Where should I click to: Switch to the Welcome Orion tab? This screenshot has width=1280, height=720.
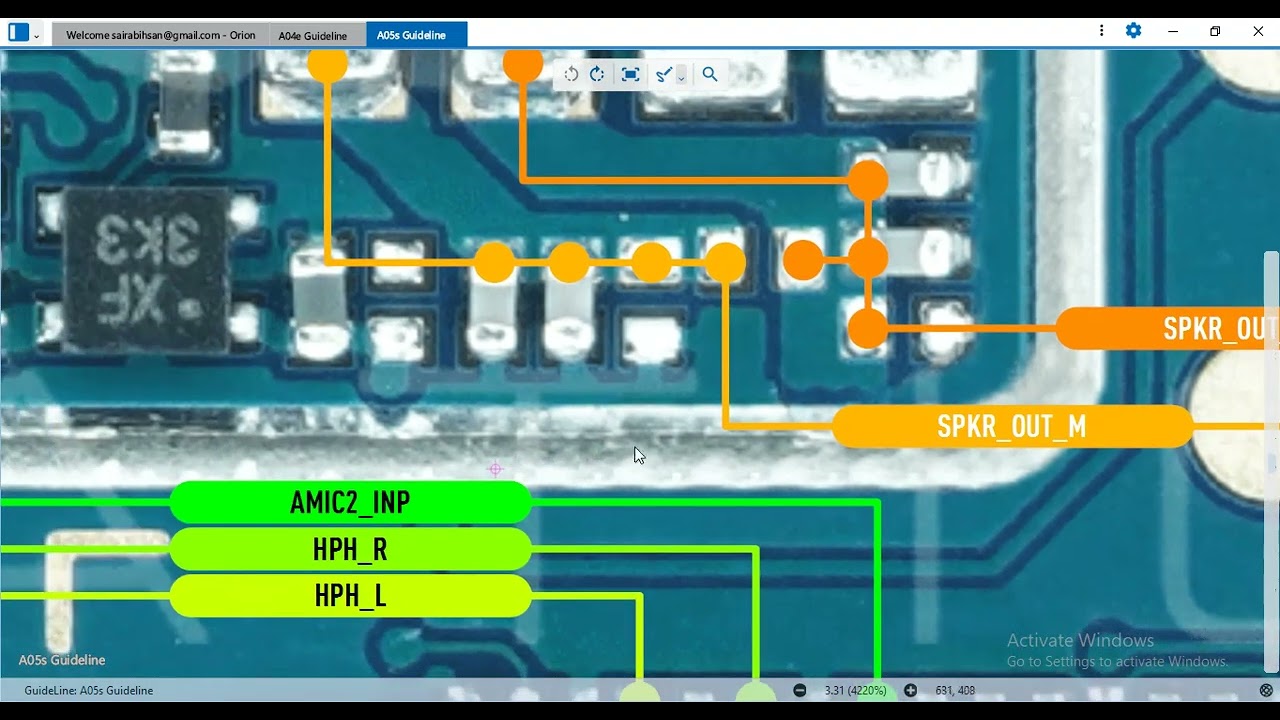coord(160,35)
